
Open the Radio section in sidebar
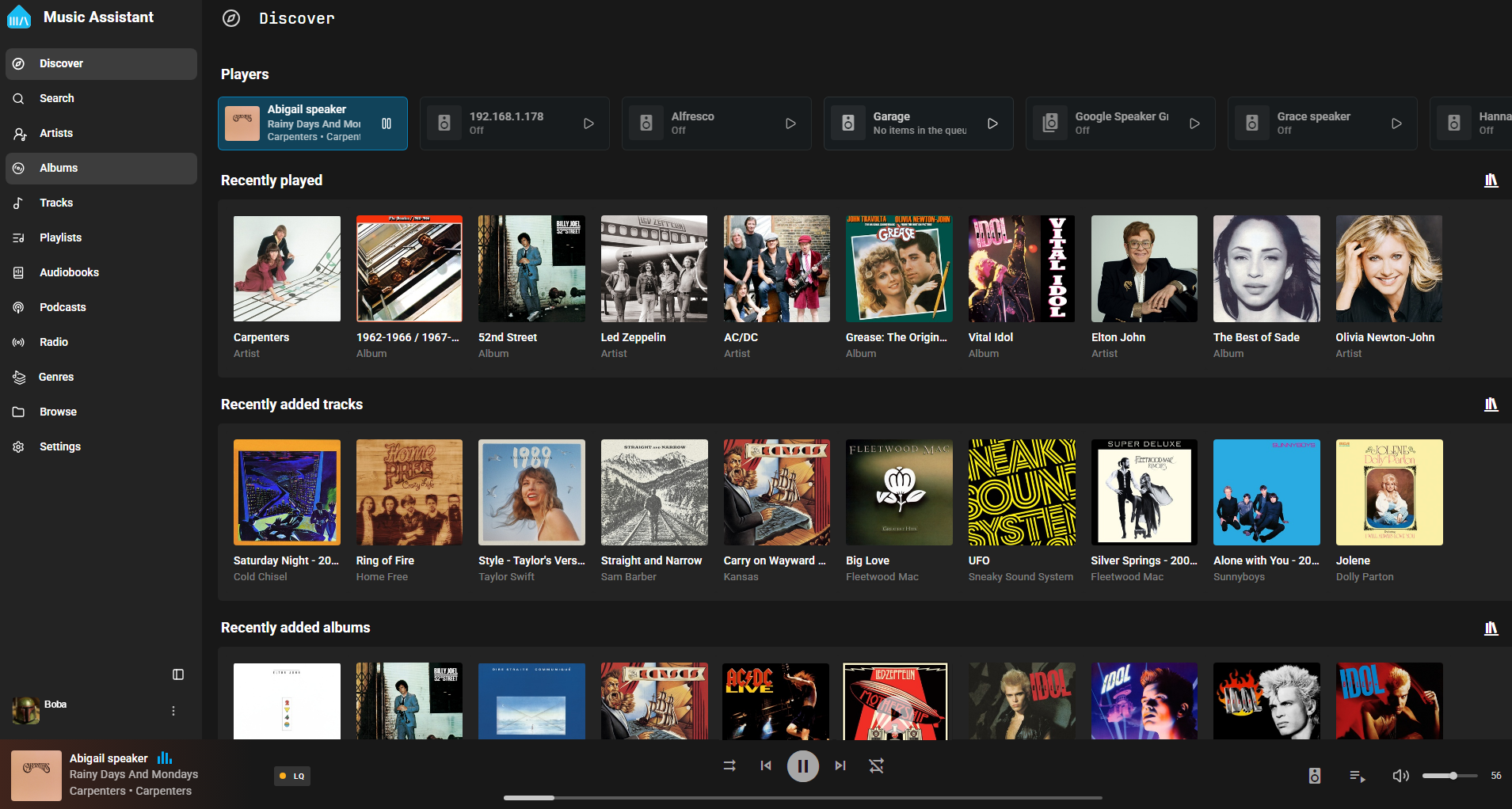click(54, 342)
